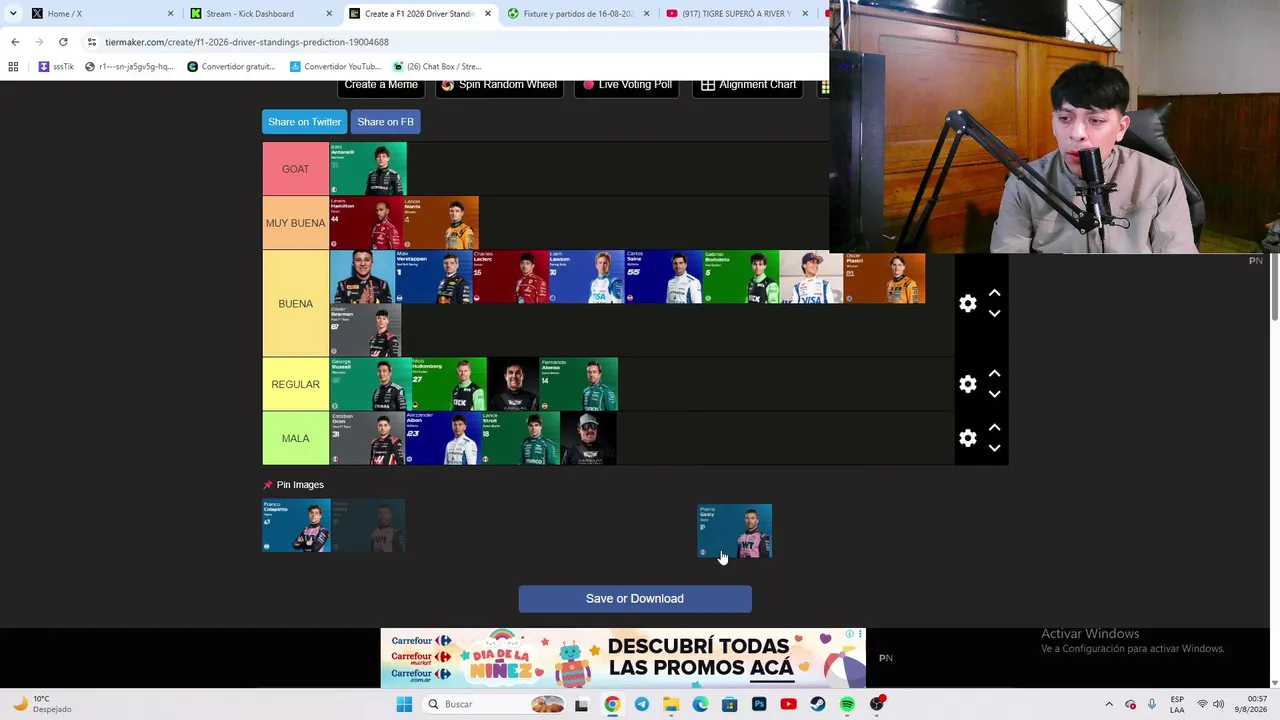This screenshot has width=1280, height=720.
Task: Select Carlos Sainz driver card
Action: coord(664,277)
